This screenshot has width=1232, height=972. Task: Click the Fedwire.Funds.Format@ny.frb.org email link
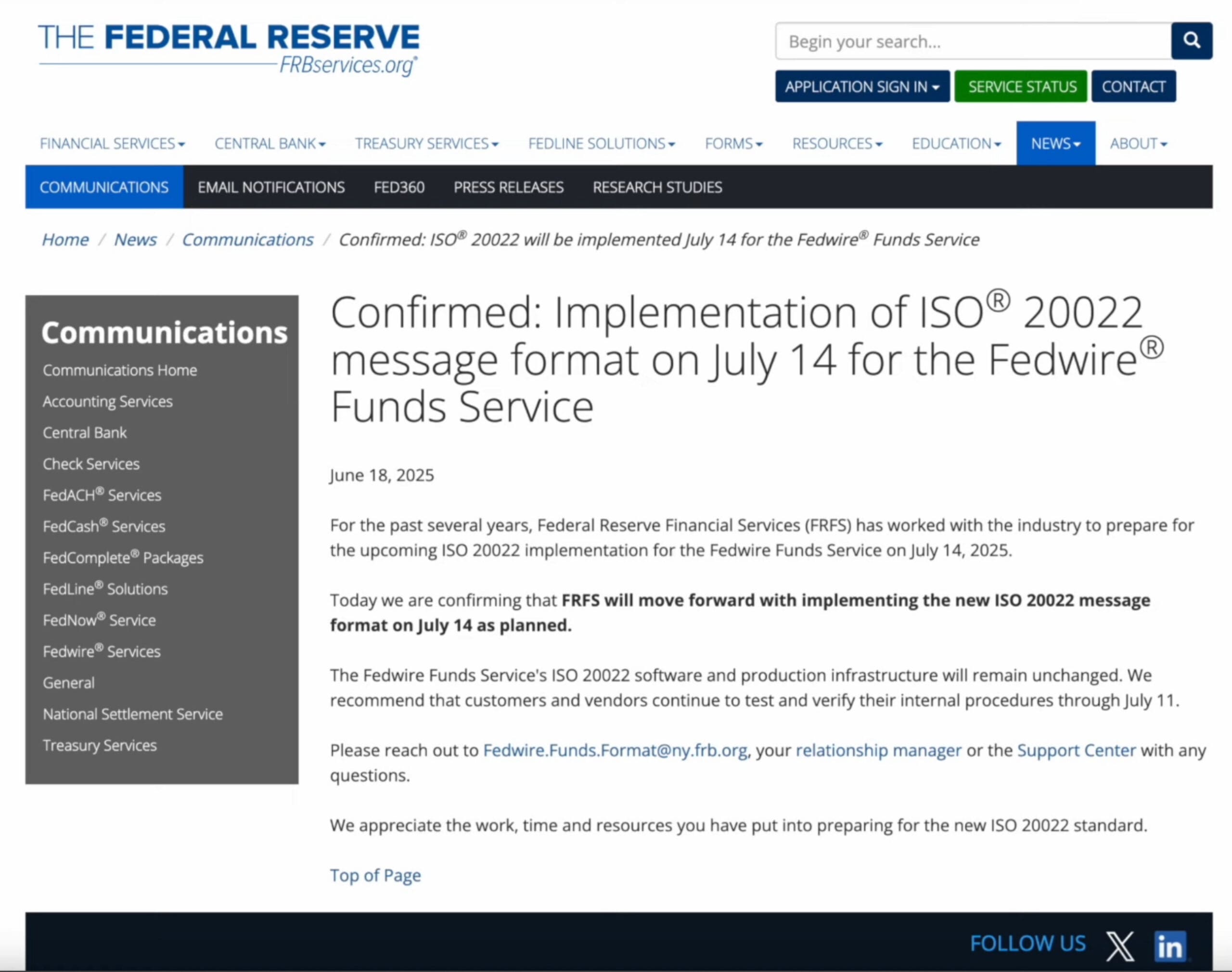tap(615, 750)
